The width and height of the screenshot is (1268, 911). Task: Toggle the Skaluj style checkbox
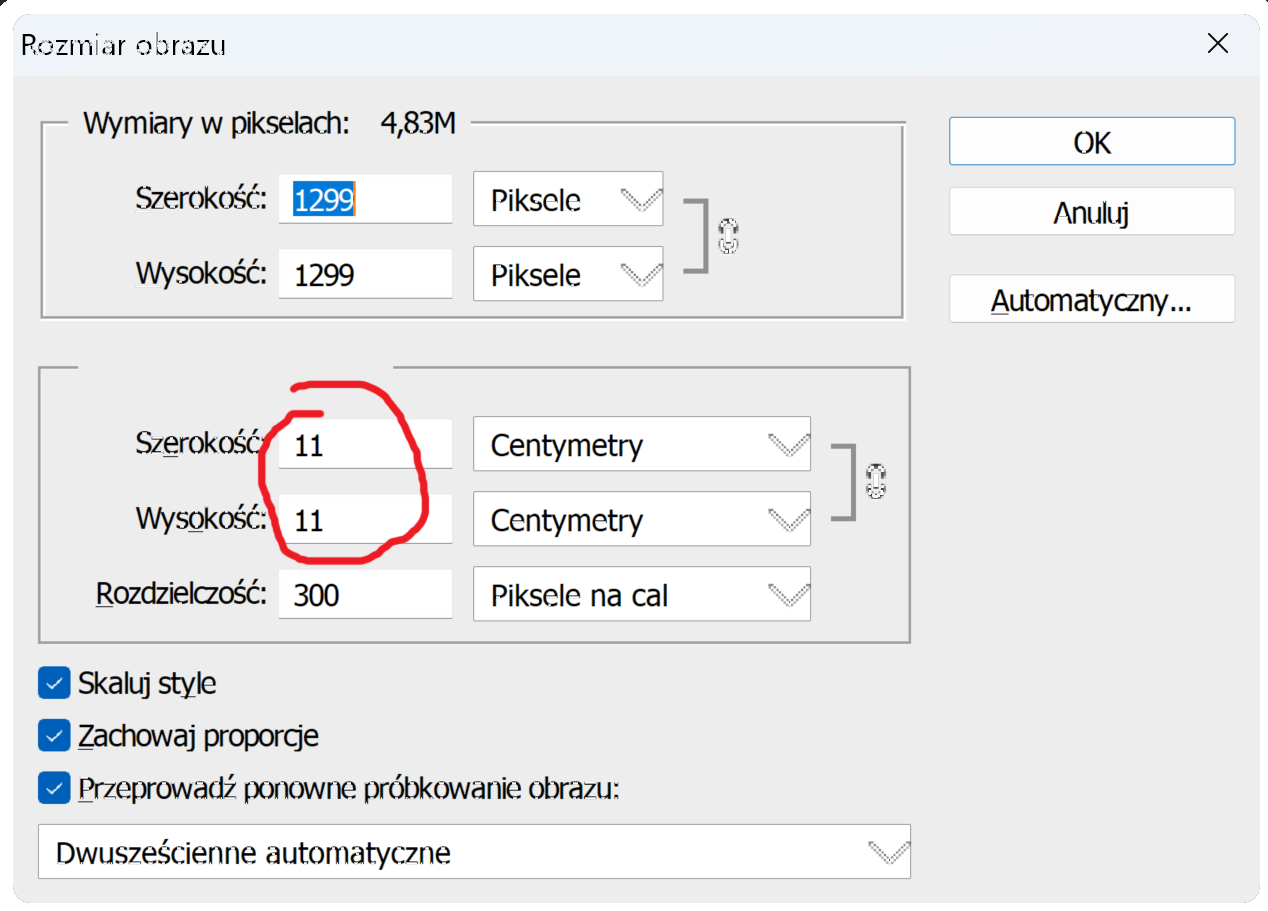click(53, 684)
